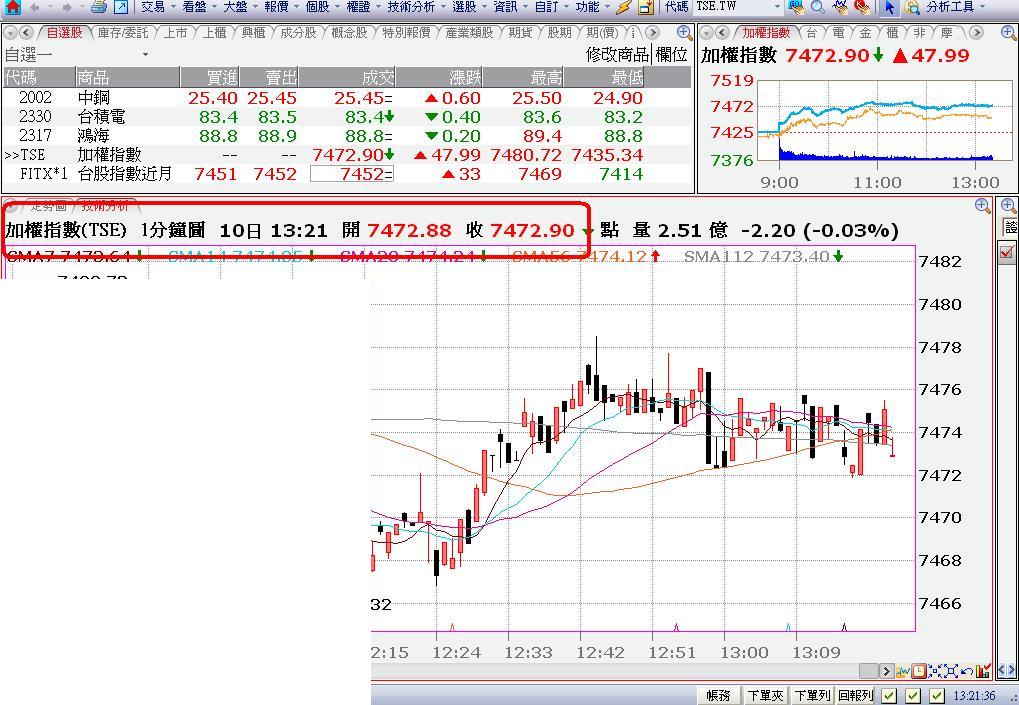Select the 加權指數 tab in mini-chart panel
This screenshot has width=1019, height=705.
(x=766, y=32)
